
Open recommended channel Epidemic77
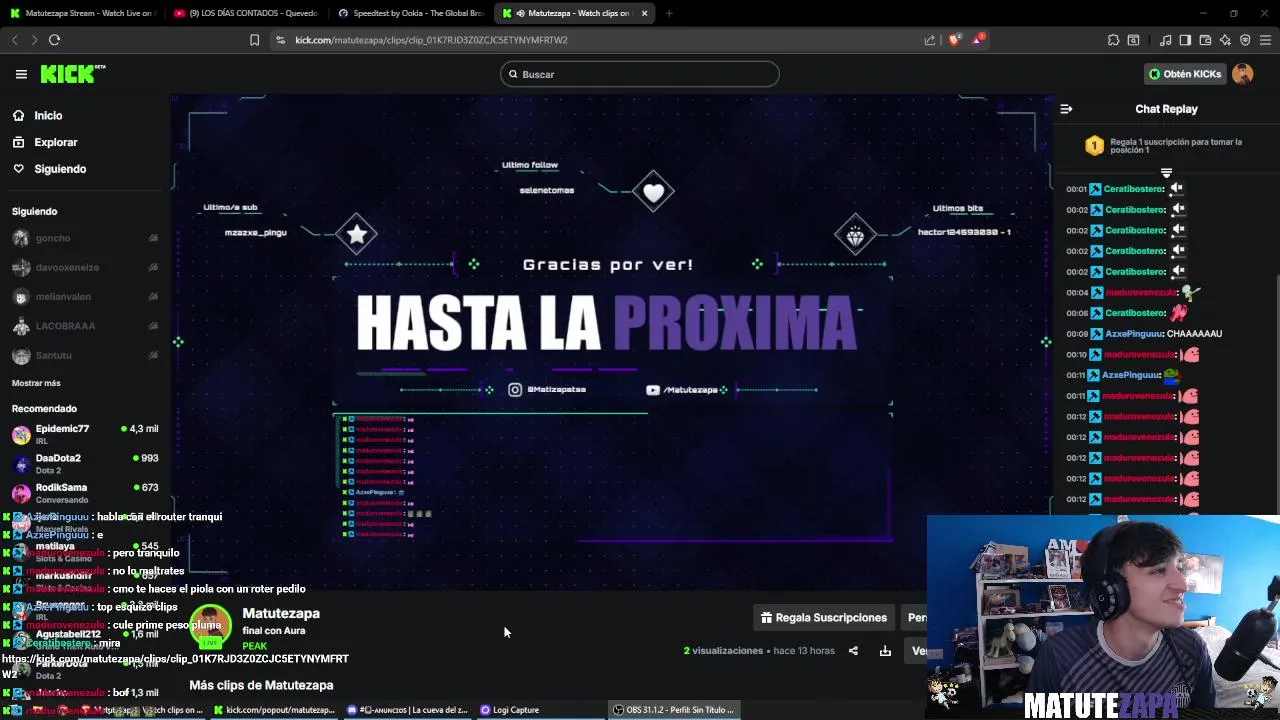tap(85, 433)
